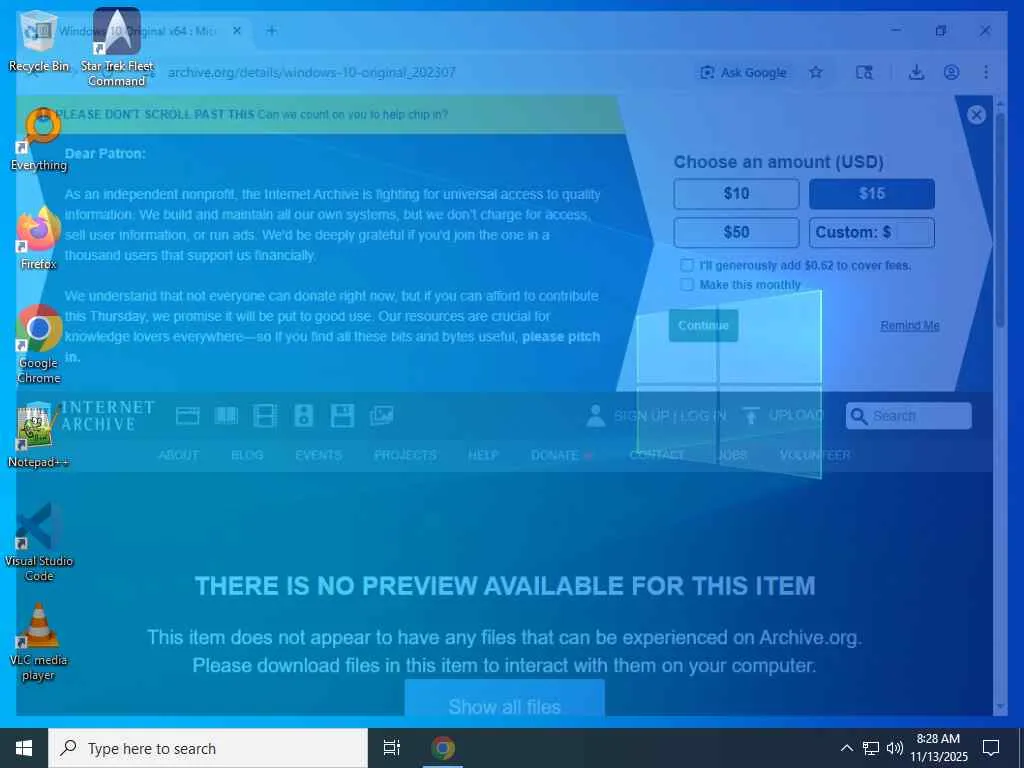Open the JOBS navigation item
Image resolution: width=1024 pixels, height=768 pixels.
click(732, 455)
